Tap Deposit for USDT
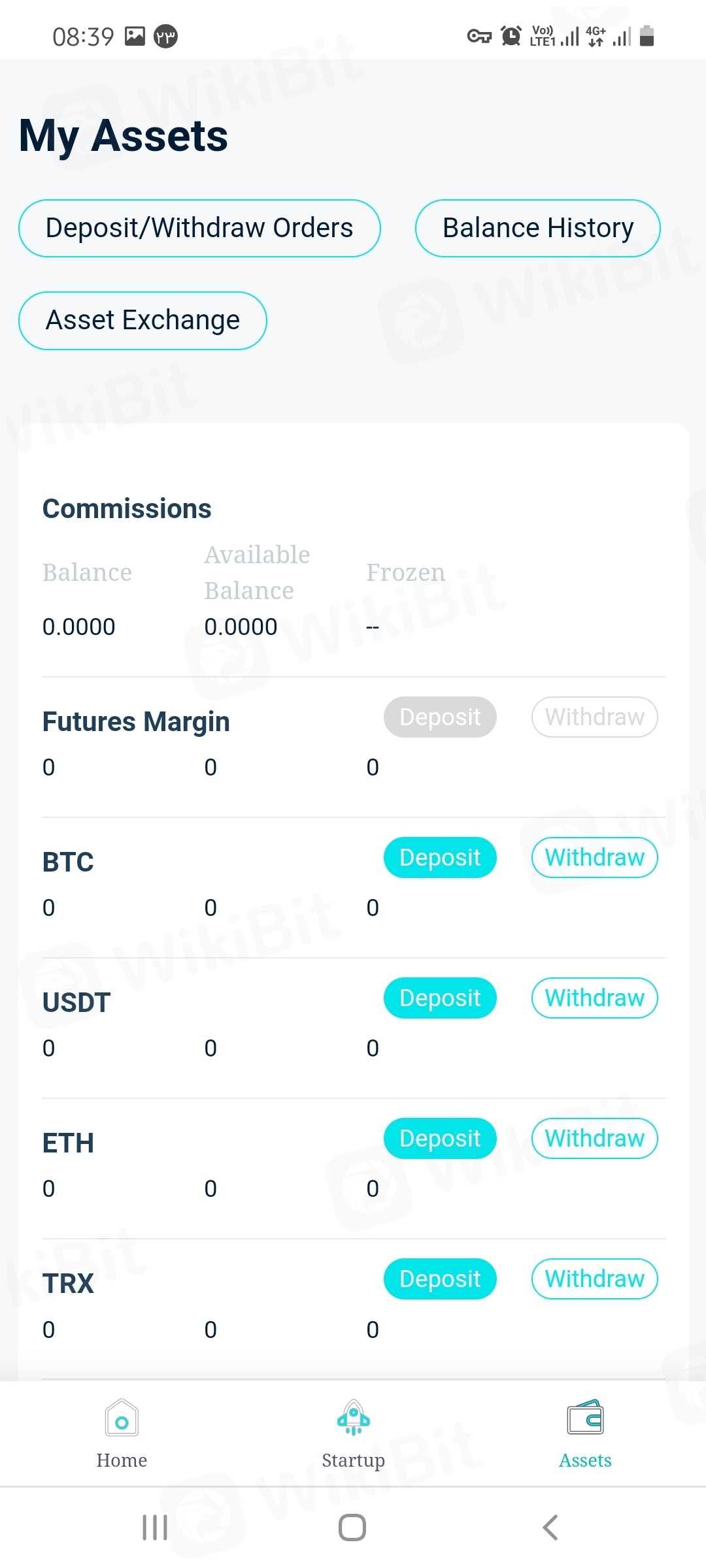Viewport: 706px width, 1568px height. tap(440, 998)
